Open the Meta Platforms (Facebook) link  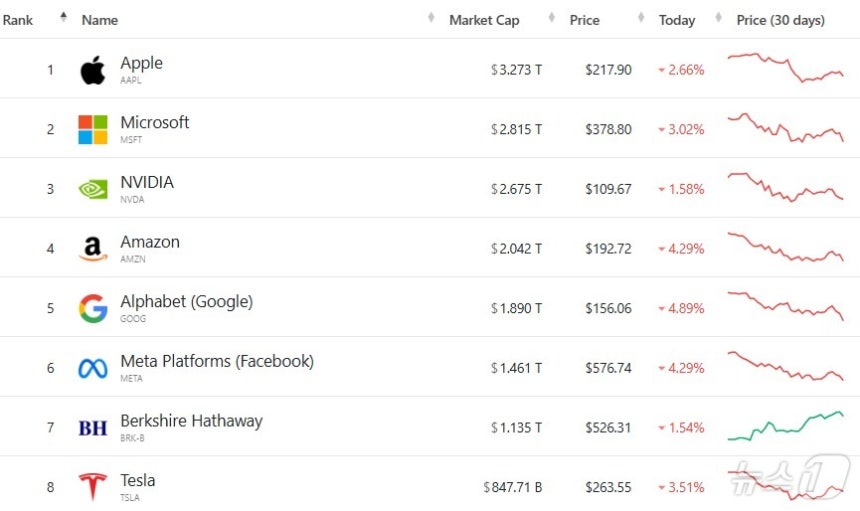click(x=217, y=361)
